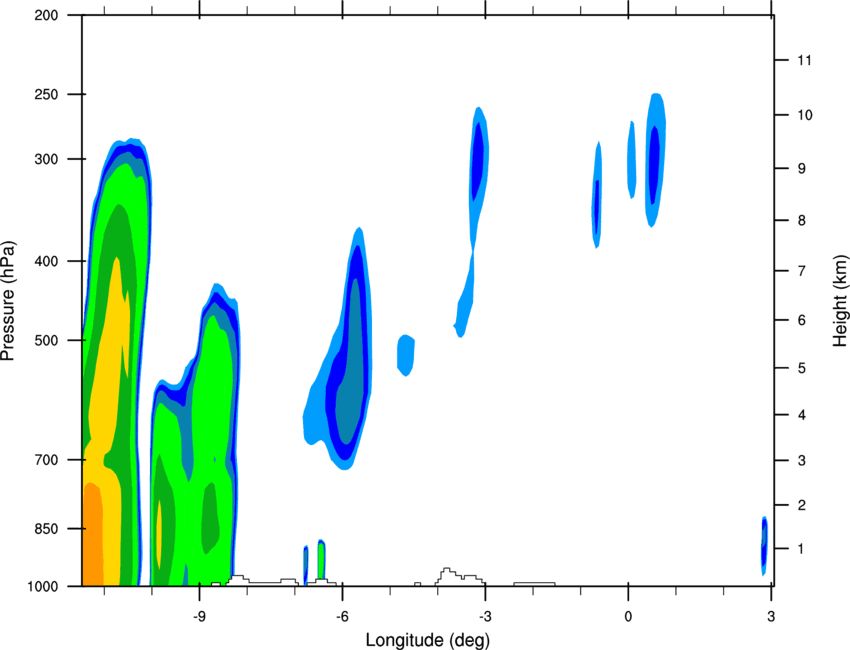Select the -9 longitude tick label
850x650 pixels.
click(x=199, y=617)
